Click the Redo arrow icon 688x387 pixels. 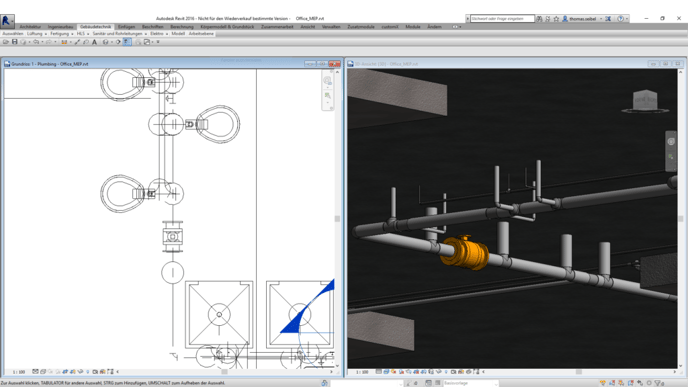(x=49, y=42)
